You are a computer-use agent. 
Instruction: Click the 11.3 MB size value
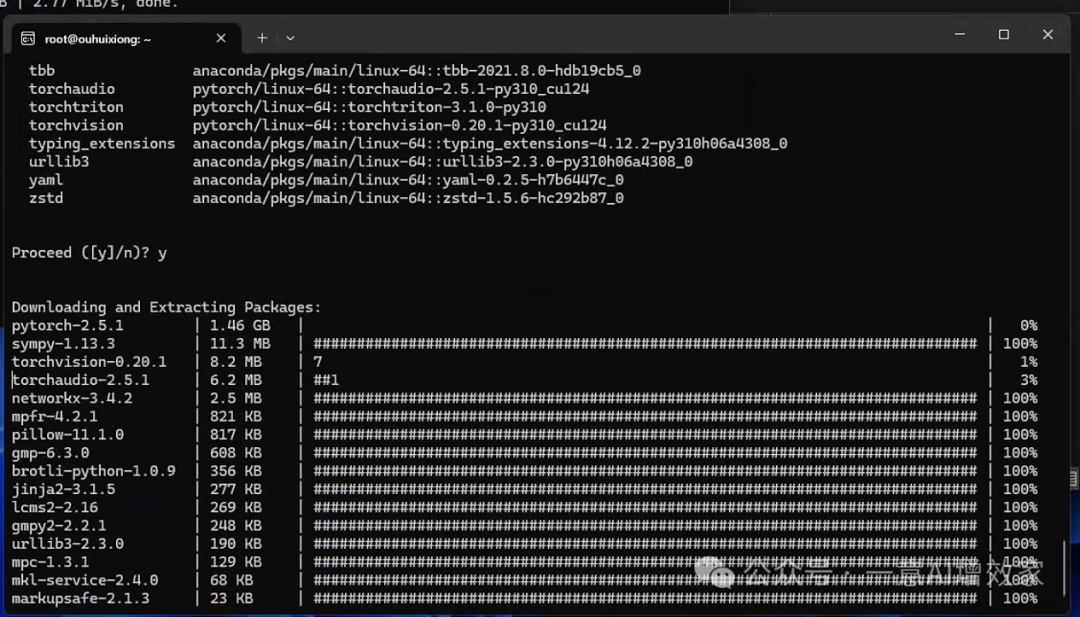pos(240,344)
